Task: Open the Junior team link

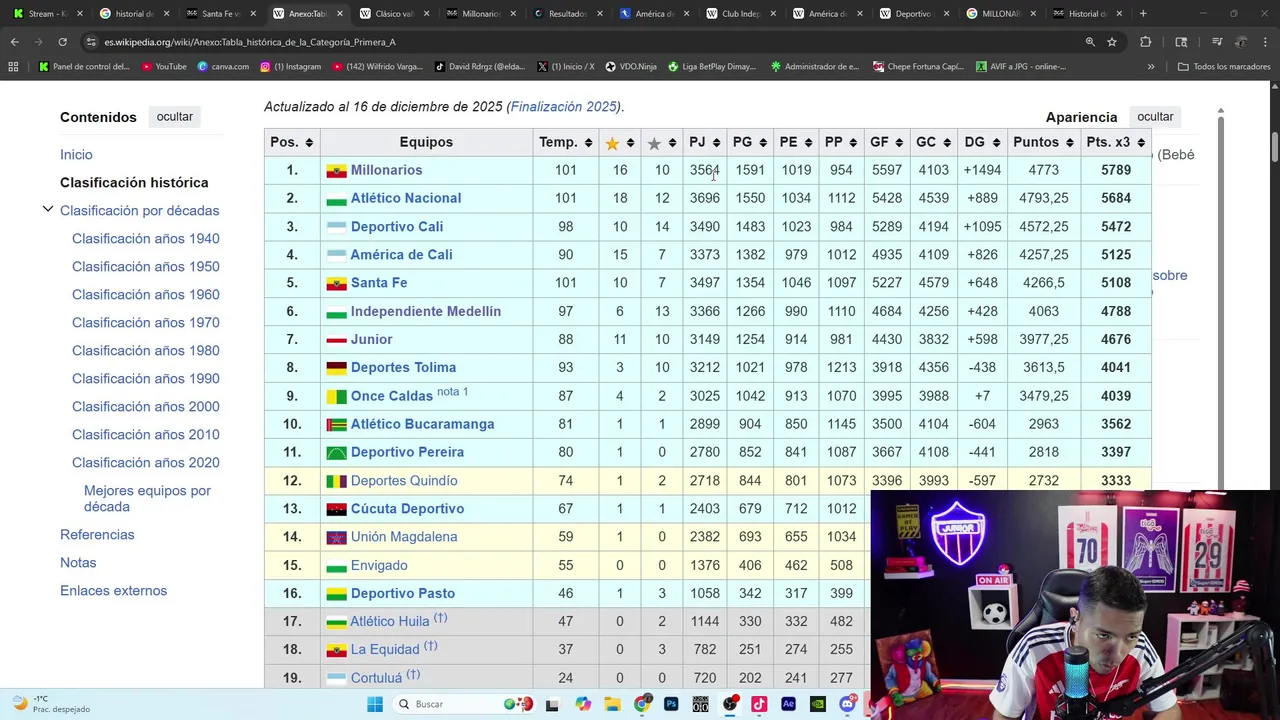Action: pos(371,339)
